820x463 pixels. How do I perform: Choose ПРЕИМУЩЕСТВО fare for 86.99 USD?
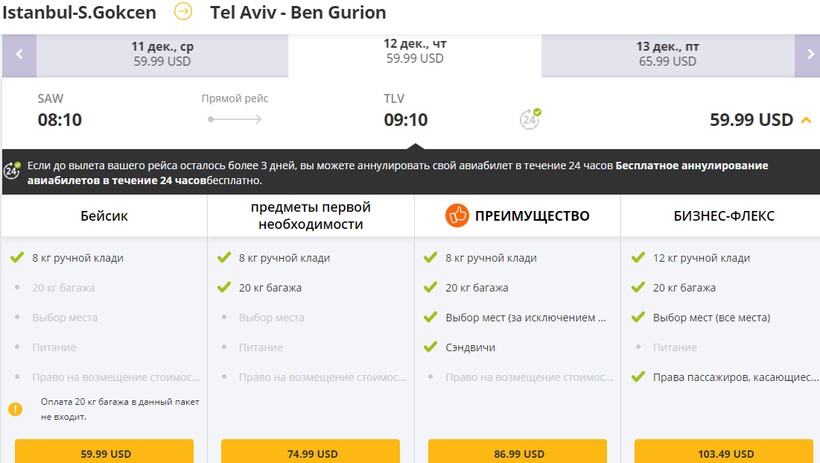[x=517, y=453]
